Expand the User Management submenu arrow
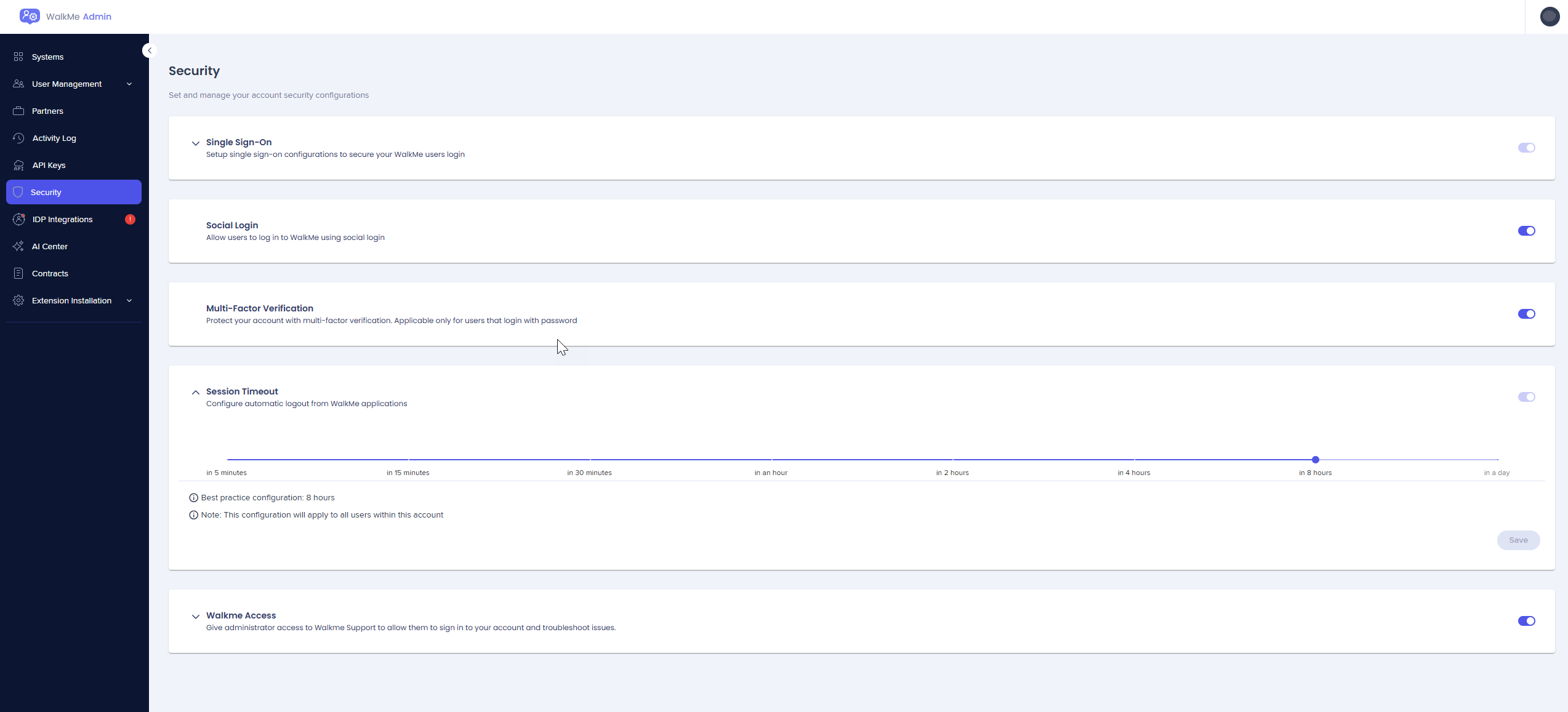 (x=129, y=84)
